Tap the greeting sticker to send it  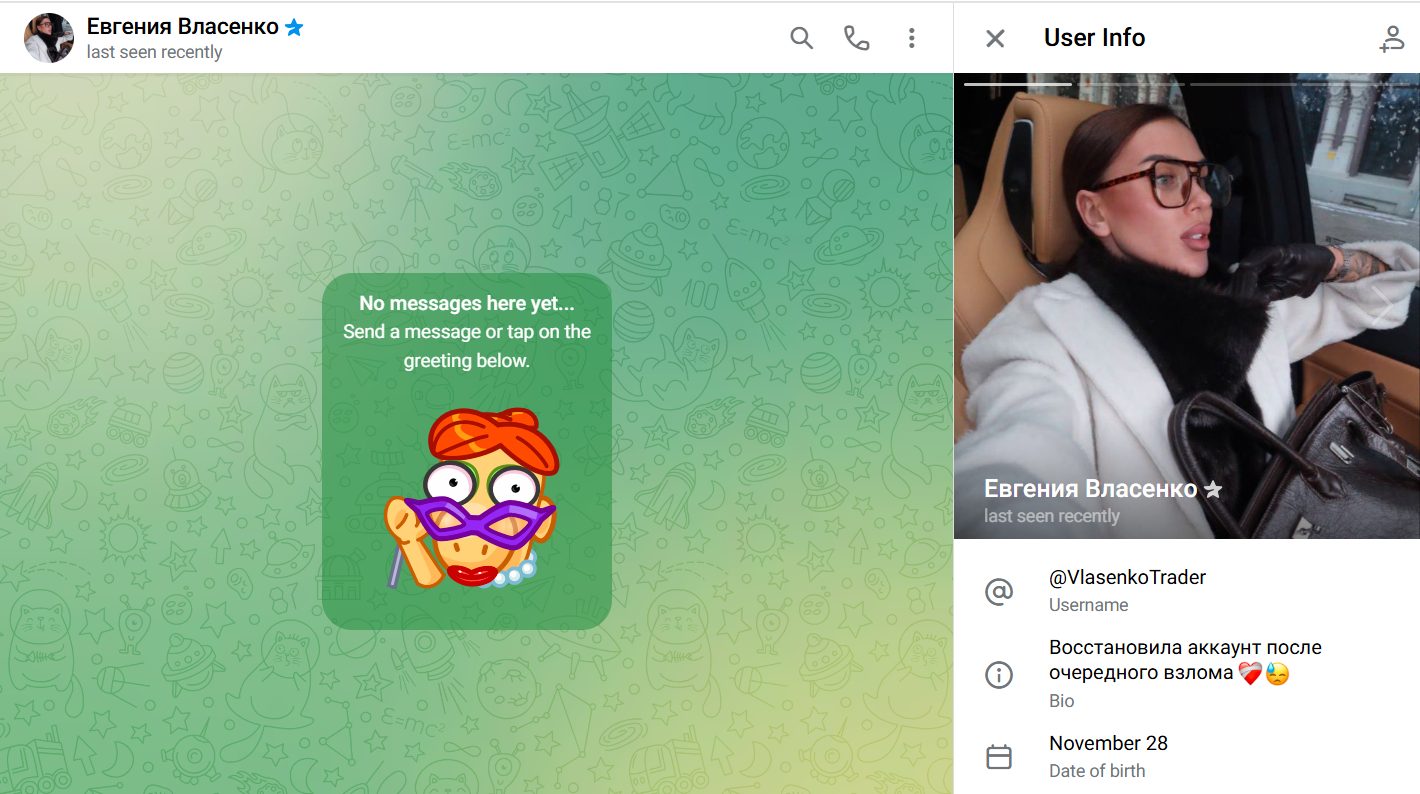point(472,497)
